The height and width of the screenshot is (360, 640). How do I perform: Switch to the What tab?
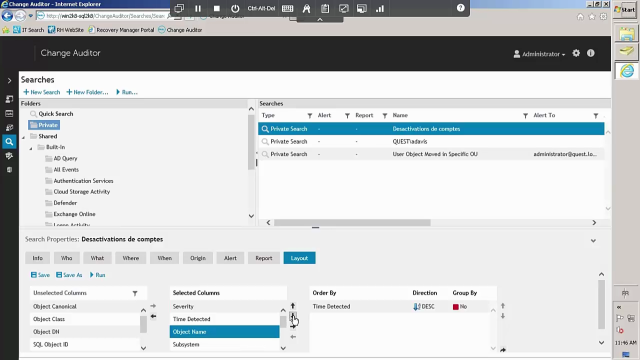[x=97, y=258]
